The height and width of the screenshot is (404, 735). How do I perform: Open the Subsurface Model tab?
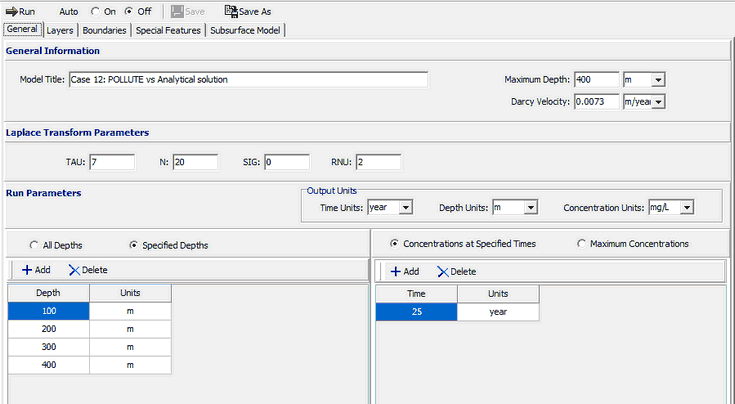(247, 30)
